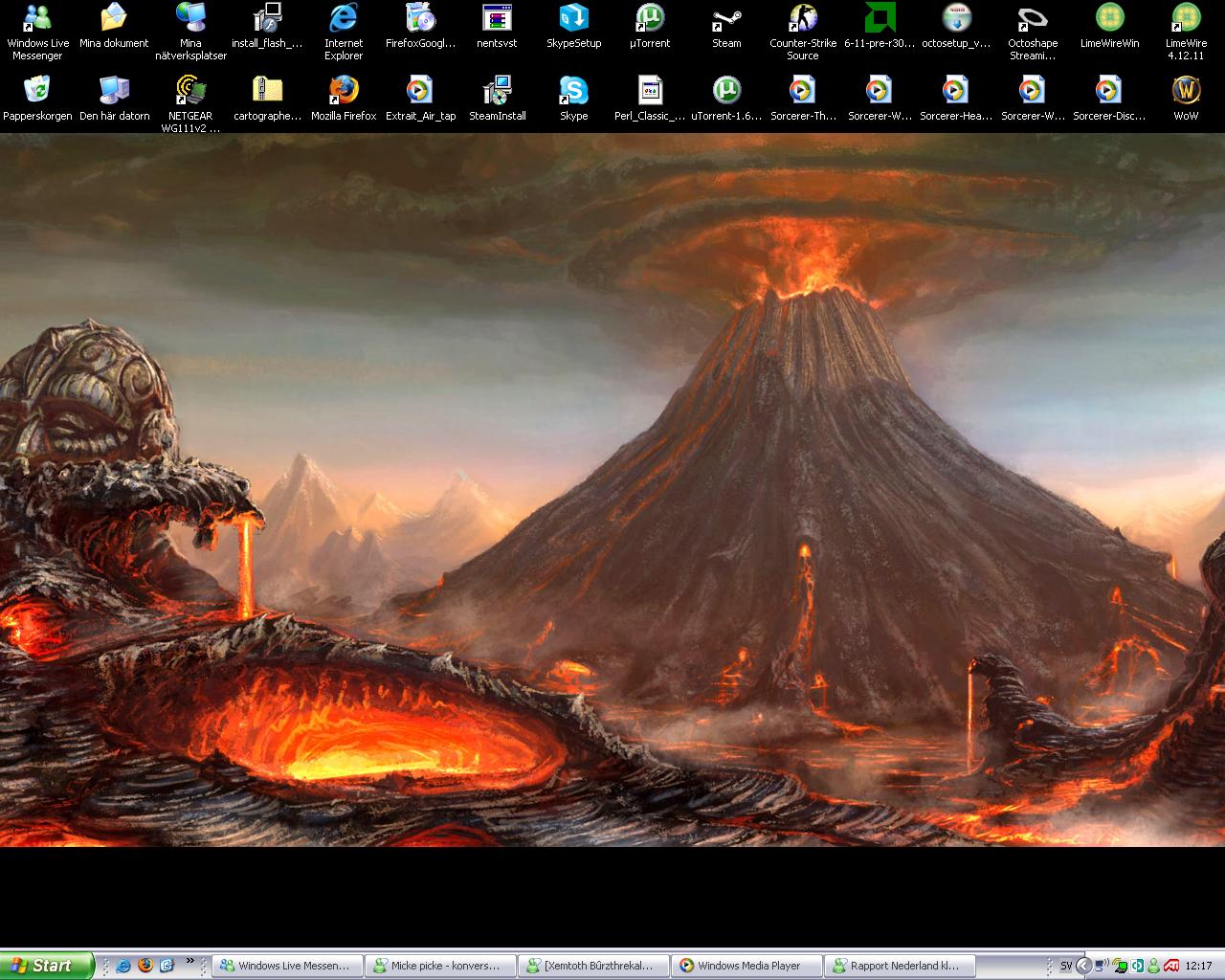
Task: Select the octosetup installer icon
Action: (956, 25)
